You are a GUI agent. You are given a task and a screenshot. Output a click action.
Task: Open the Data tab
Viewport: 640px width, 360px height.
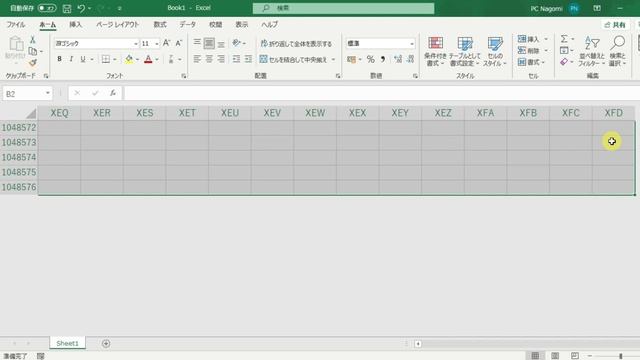pyautogui.click(x=188, y=24)
